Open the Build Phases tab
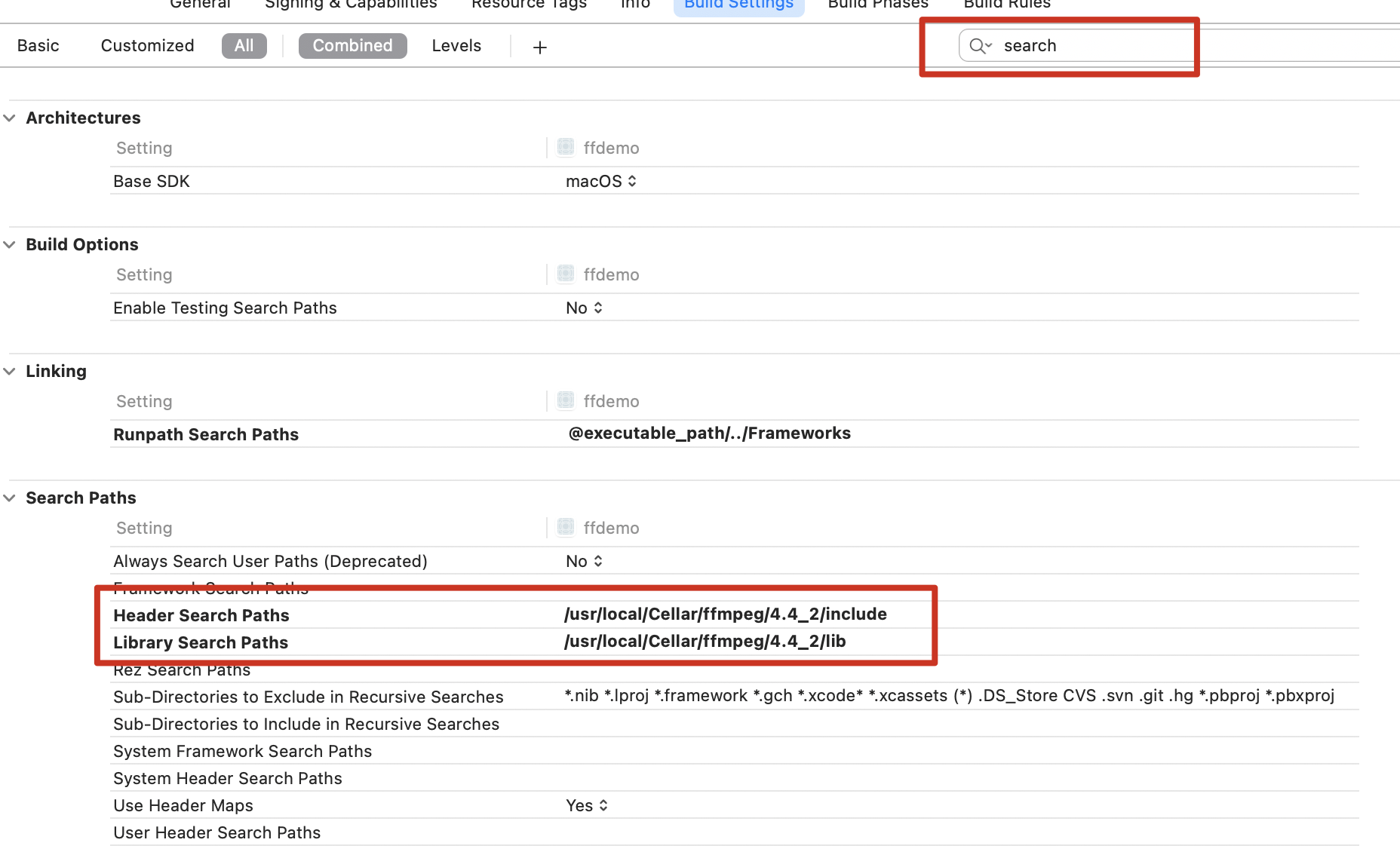Image resolution: width=1400 pixels, height=855 pixels. (878, 5)
